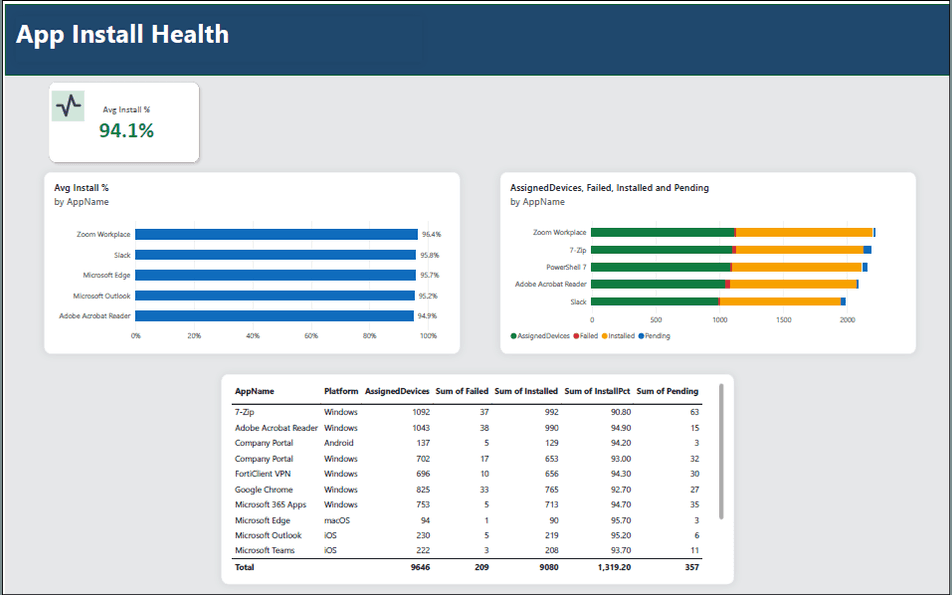The image size is (952, 595).
Task: Click the orange Installed segment of 7-Zip bar
Action: point(800,250)
